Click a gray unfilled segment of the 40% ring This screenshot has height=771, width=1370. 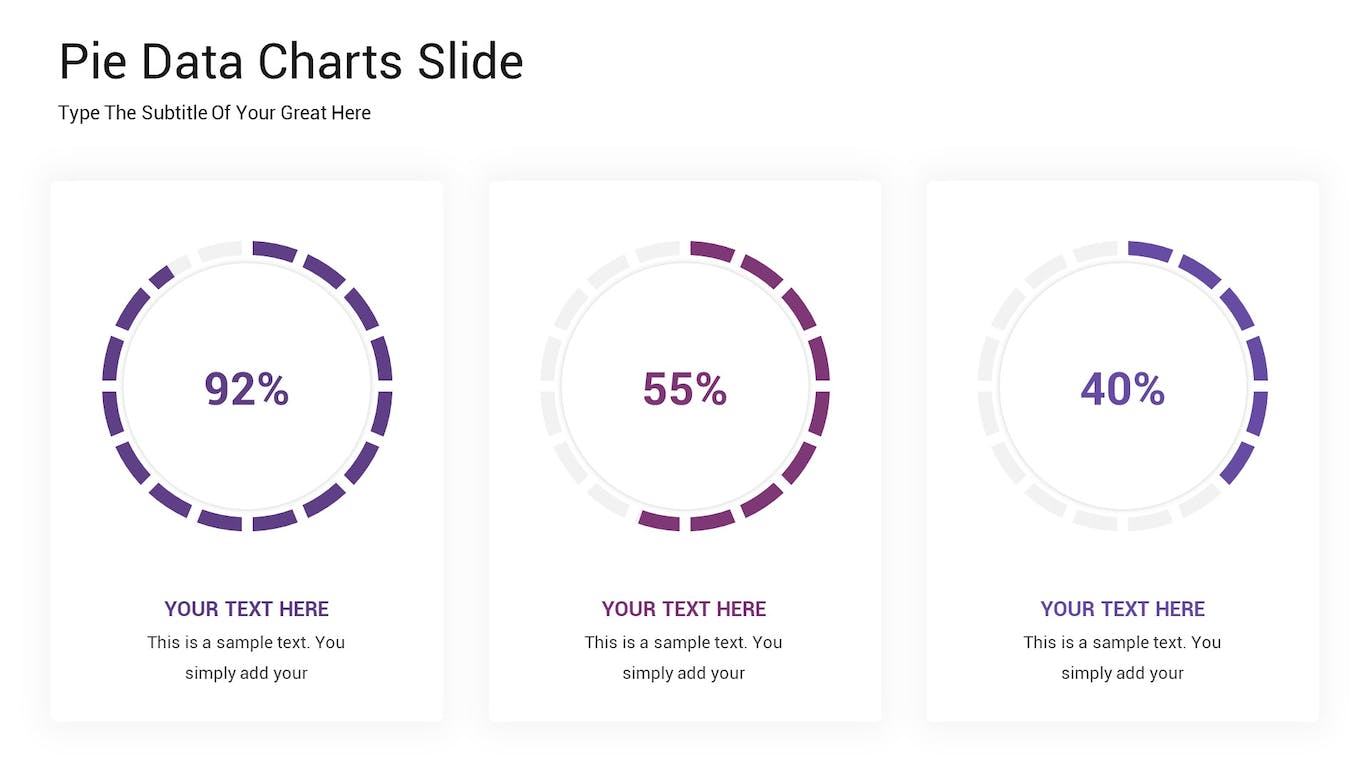(989, 413)
